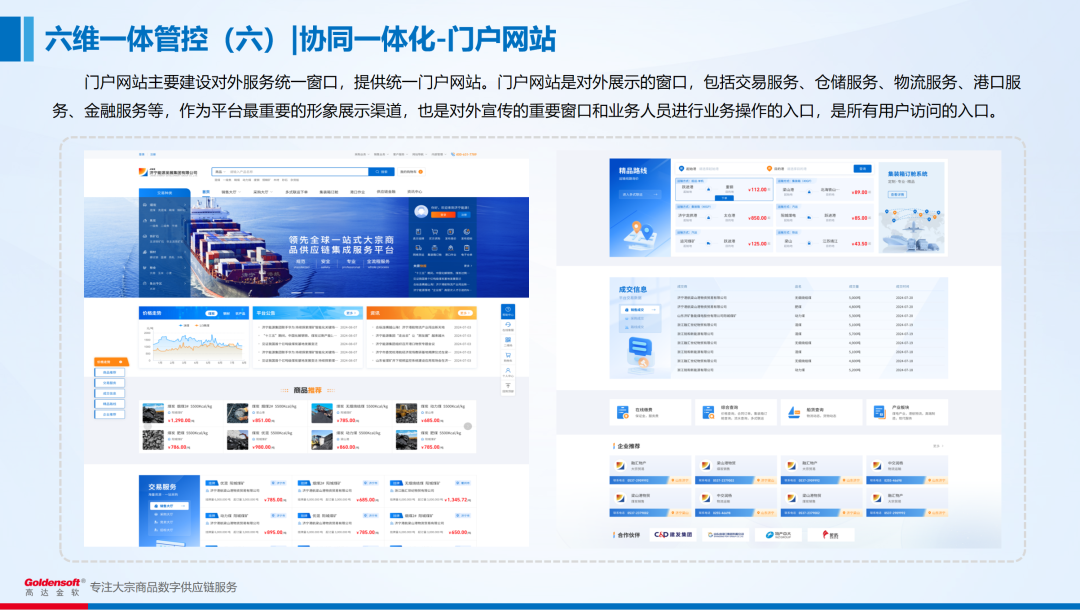
Task: Open the 产业板块 service icon
Action: pos(878,411)
